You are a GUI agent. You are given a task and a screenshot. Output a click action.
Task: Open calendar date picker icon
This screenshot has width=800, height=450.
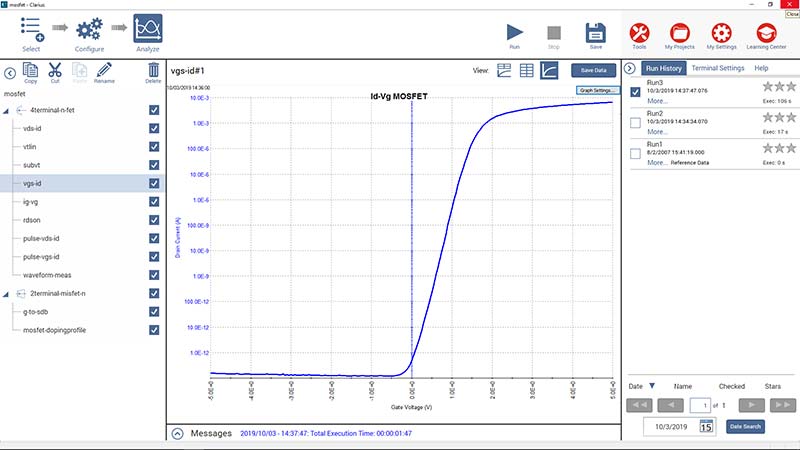coord(706,426)
